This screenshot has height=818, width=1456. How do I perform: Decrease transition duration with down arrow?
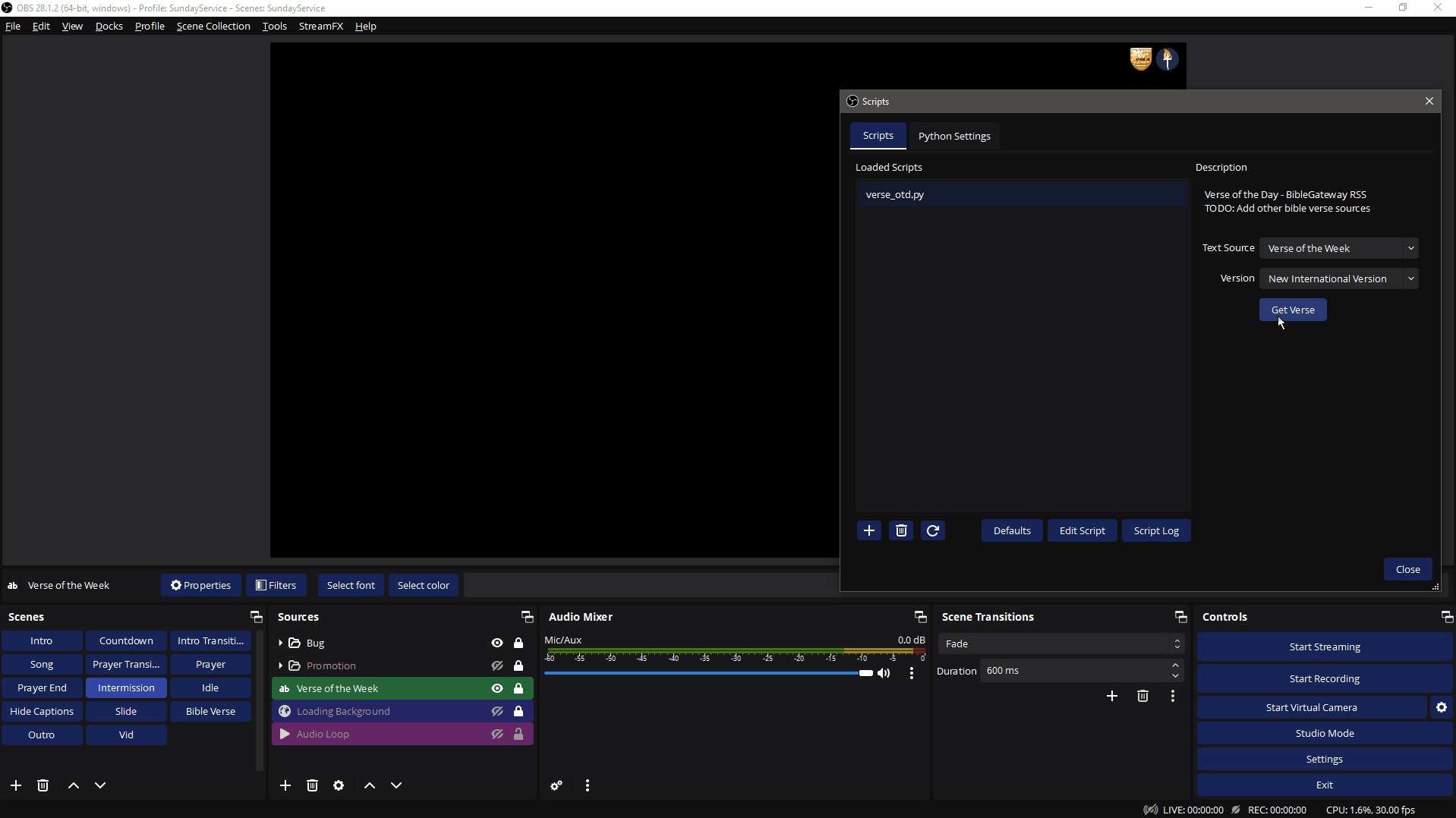click(x=1175, y=675)
